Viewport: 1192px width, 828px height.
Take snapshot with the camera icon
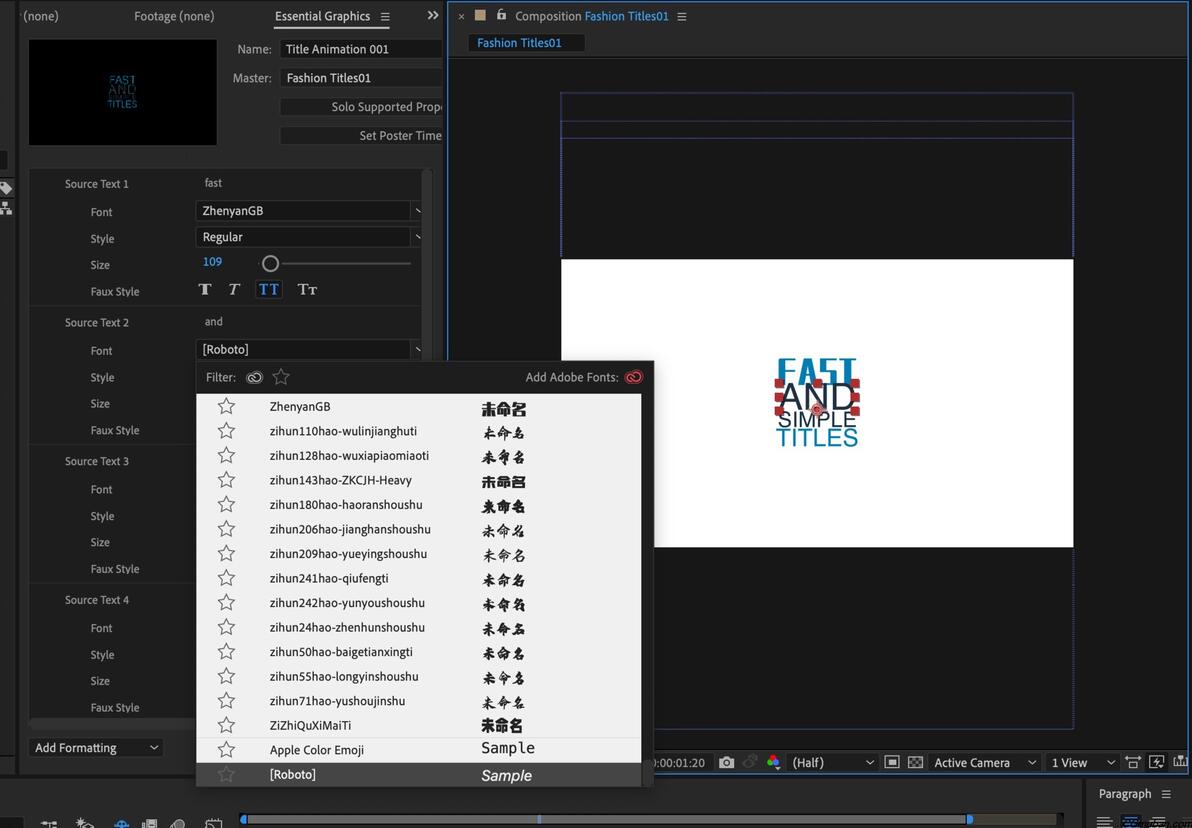point(727,762)
